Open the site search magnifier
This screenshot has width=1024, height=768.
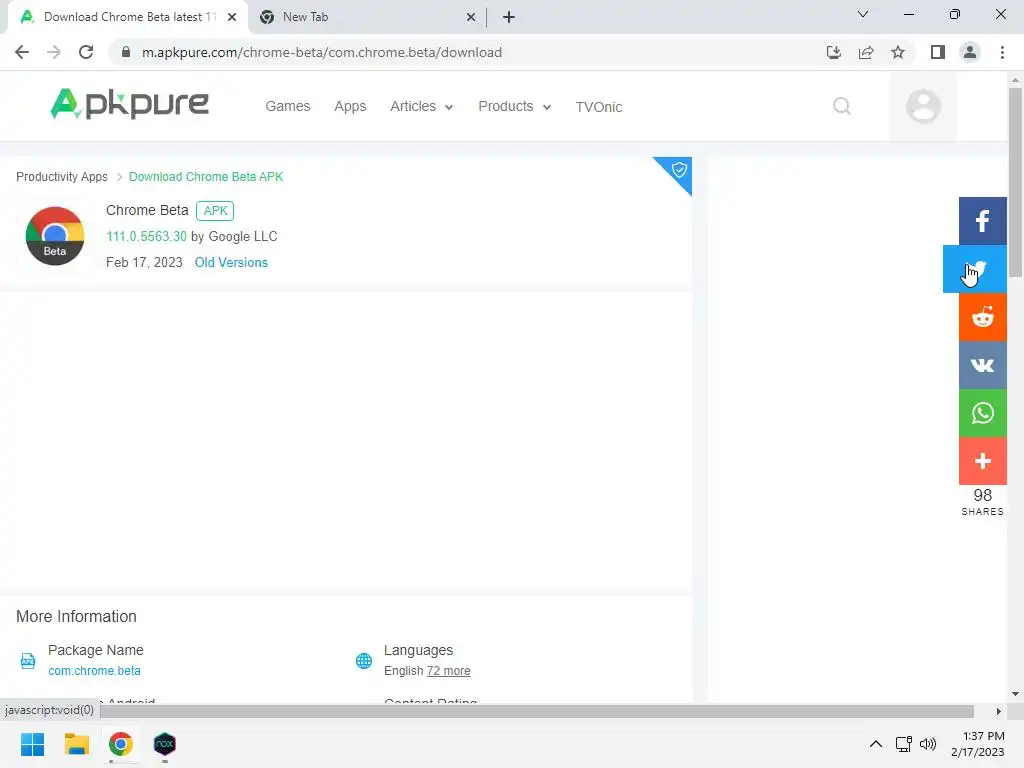[x=842, y=106]
